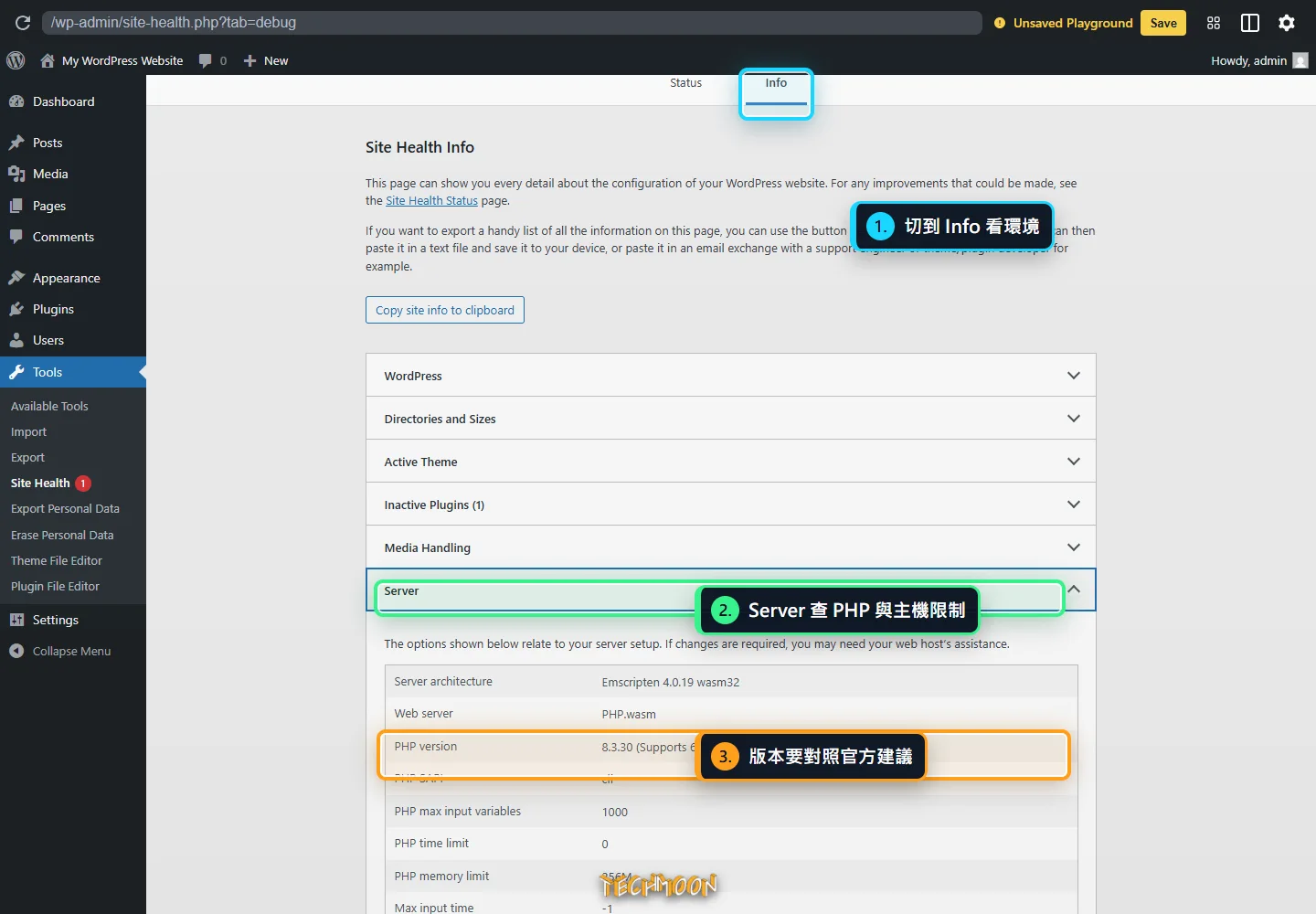Click the Comments sidebar icon
Screen dimensions: 1316x914
16,237
